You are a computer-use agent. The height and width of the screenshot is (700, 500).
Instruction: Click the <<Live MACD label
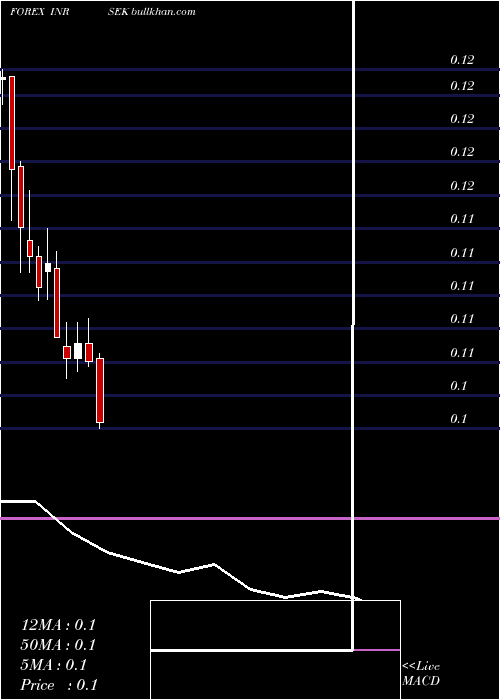(x=421, y=674)
